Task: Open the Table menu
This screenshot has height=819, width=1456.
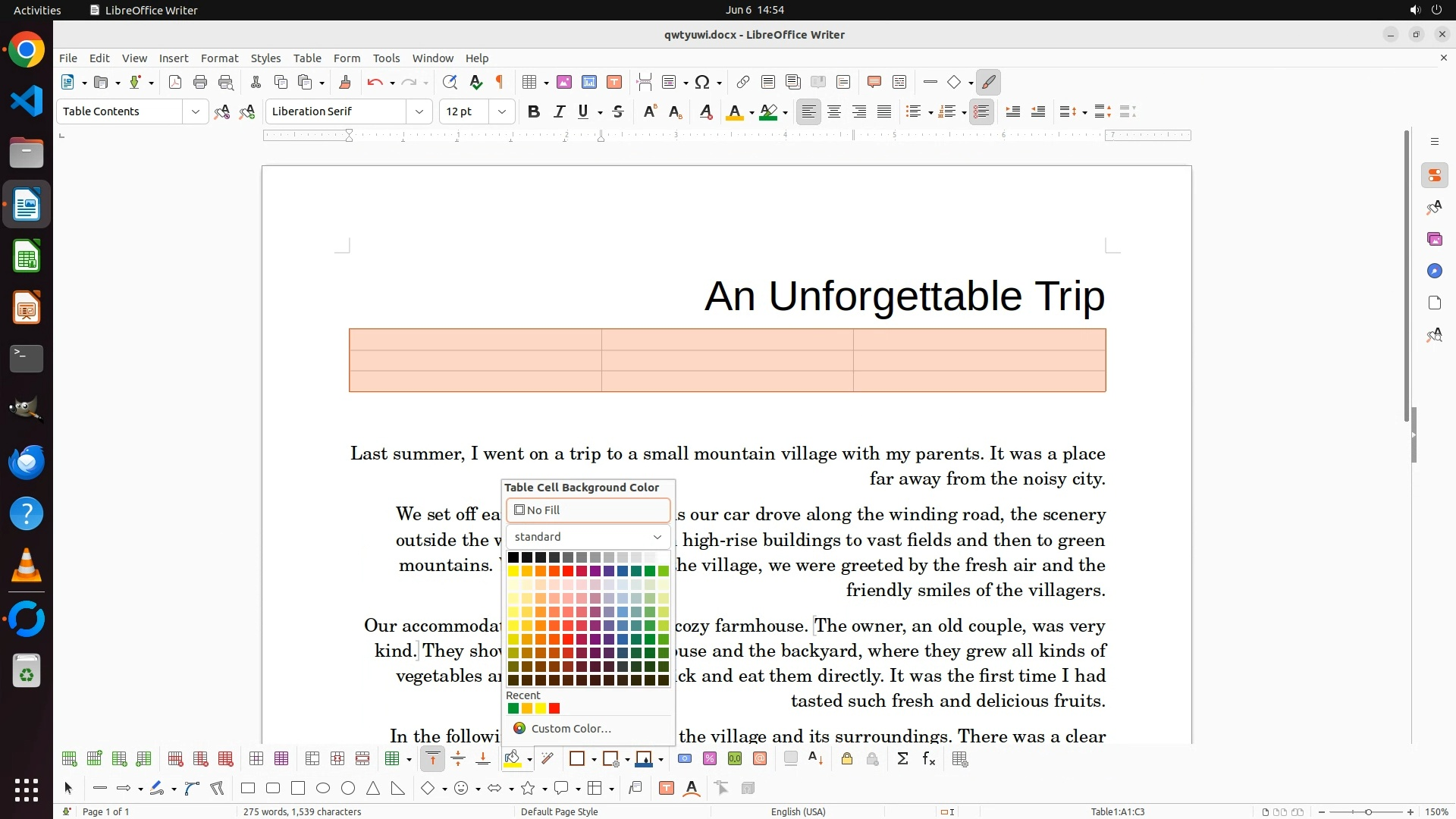Action: pos(307,58)
